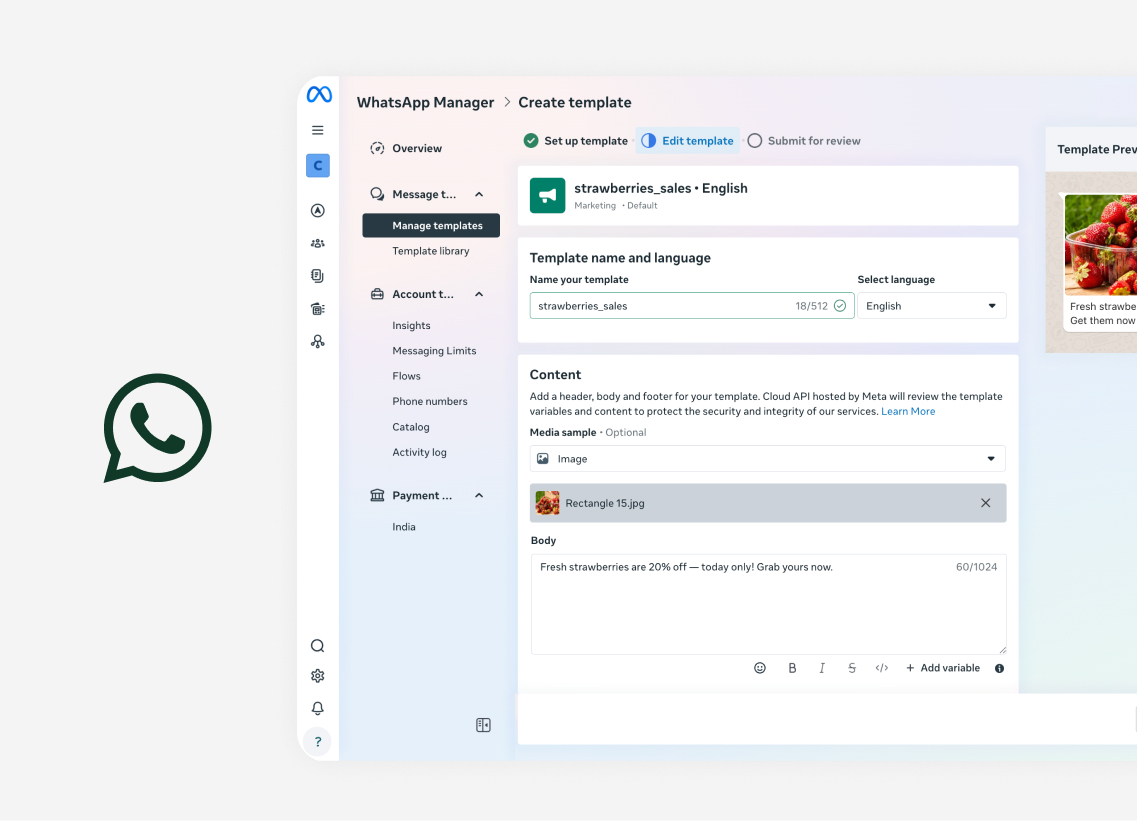Toggle the sidebar collapse panel icon
The image size is (1137, 821).
(483, 725)
